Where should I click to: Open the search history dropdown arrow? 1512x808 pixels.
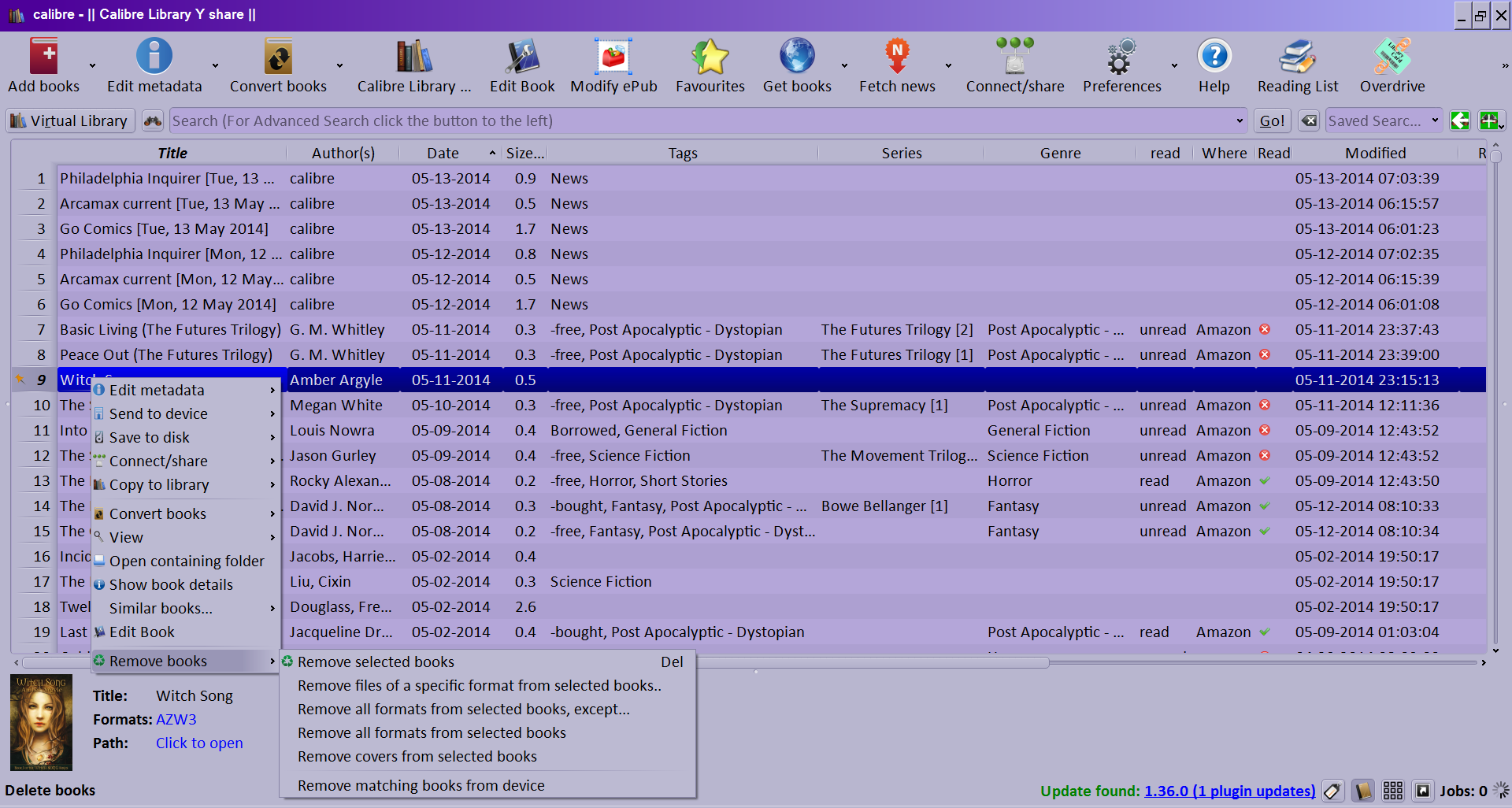tap(1240, 120)
